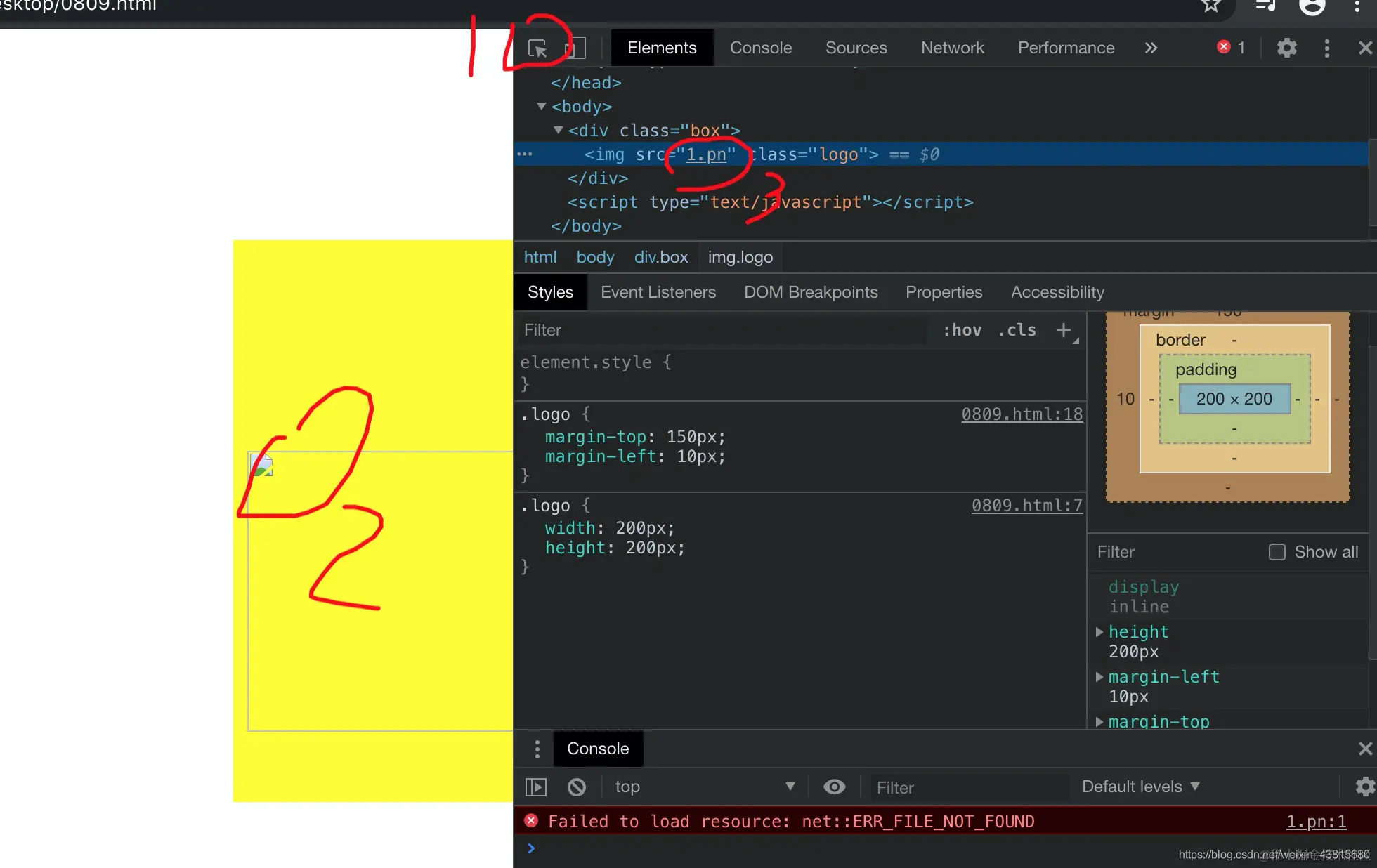
Task: Add new style rule plus icon
Action: (1064, 330)
